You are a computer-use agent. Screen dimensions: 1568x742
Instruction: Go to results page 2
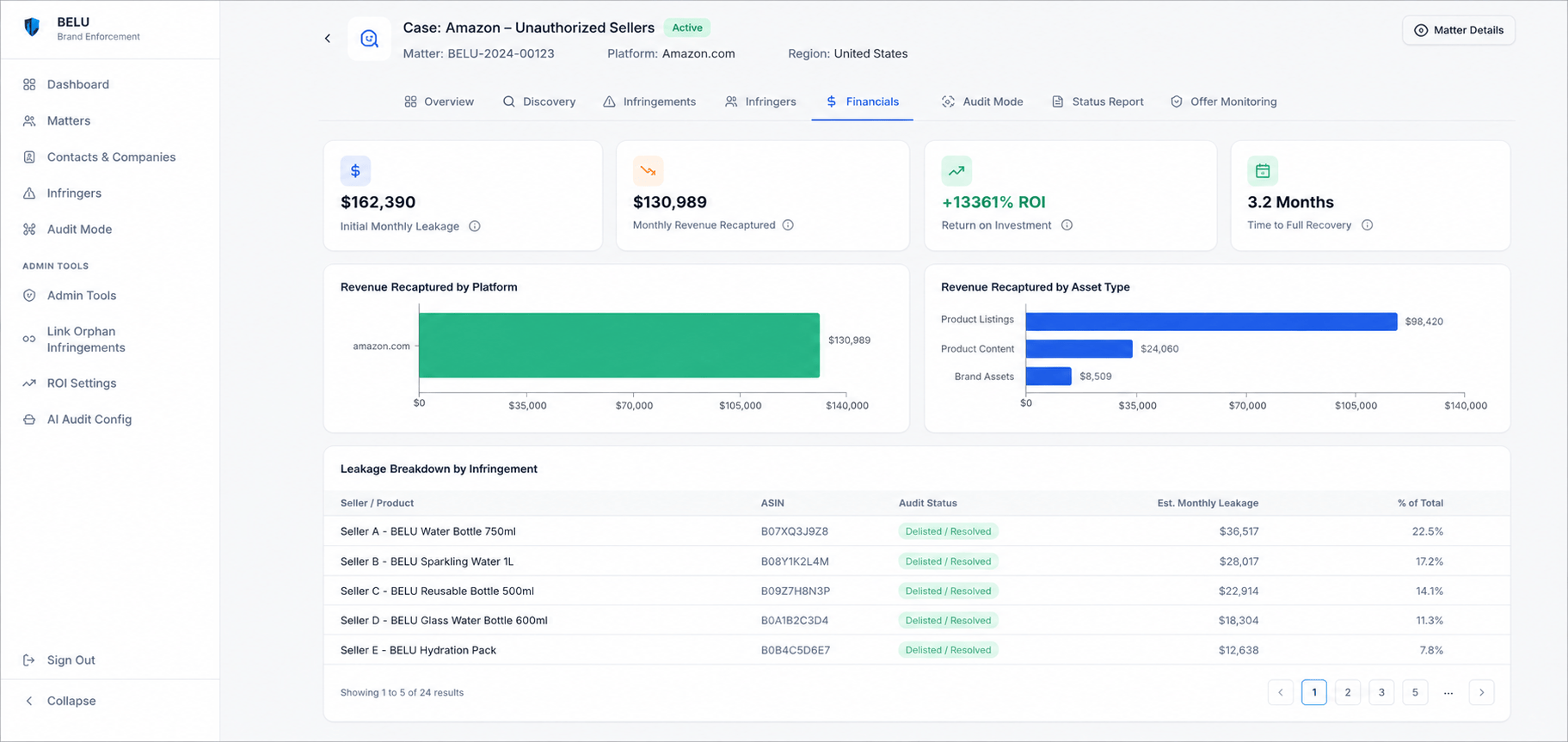[x=1348, y=692]
